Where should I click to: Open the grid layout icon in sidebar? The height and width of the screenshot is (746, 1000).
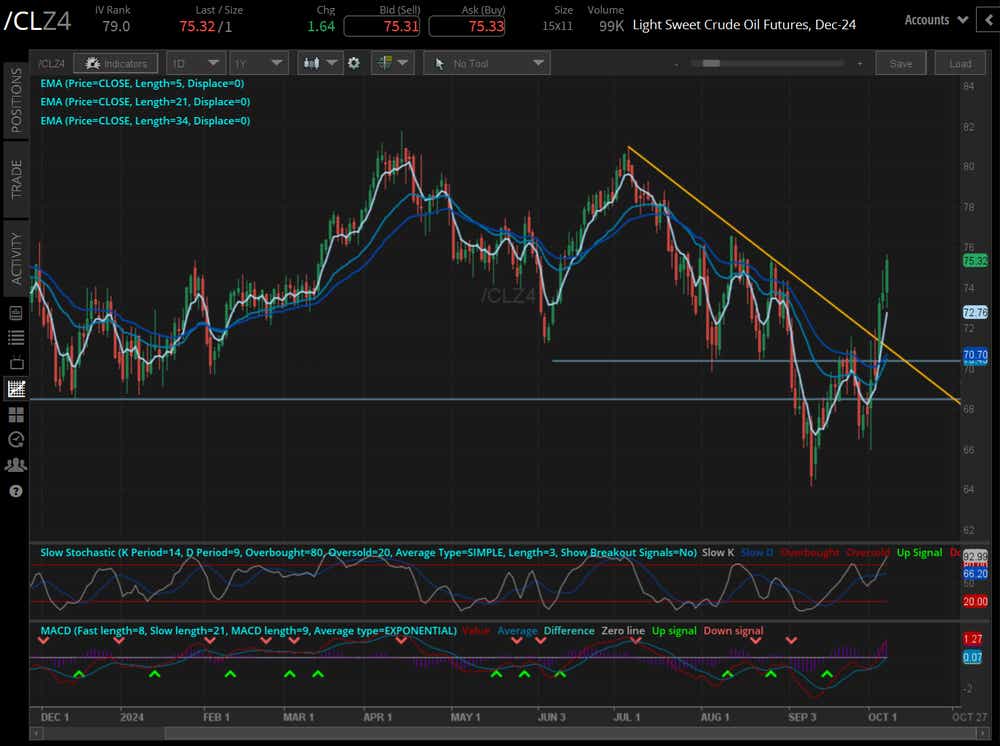16,414
